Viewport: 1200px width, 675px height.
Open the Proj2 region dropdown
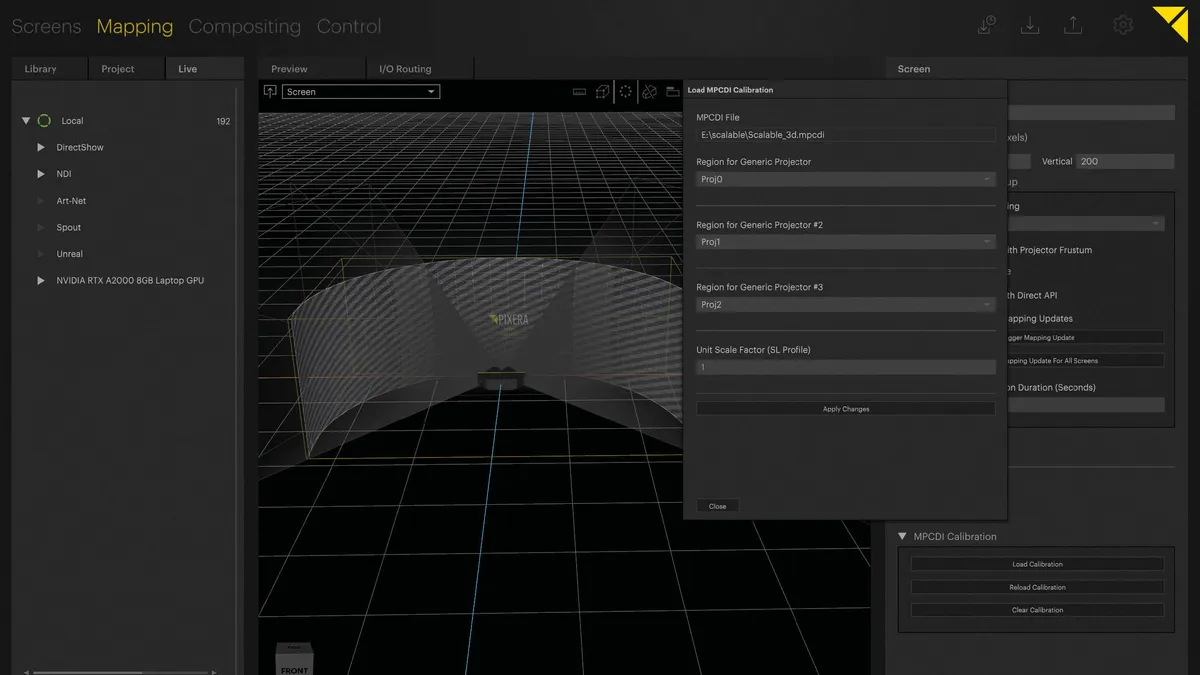point(846,305)
